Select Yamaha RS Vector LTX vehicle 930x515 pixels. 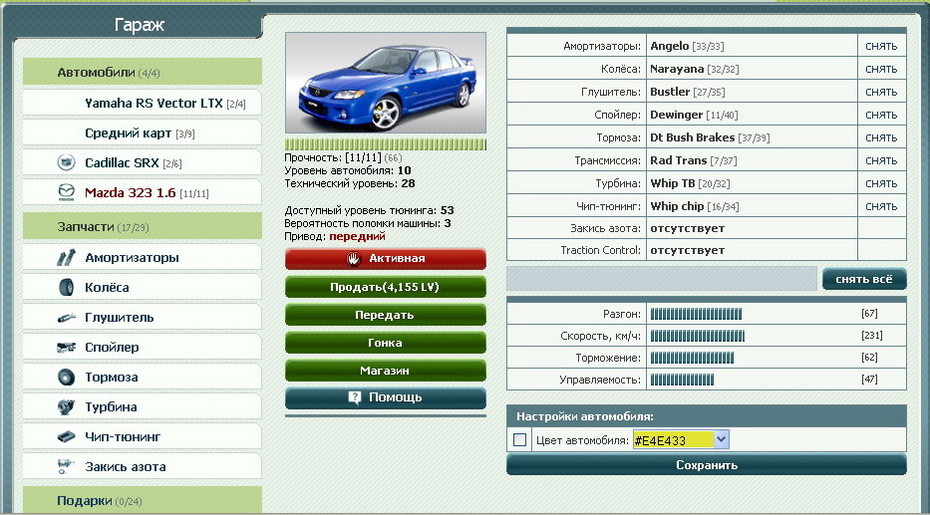142,103
